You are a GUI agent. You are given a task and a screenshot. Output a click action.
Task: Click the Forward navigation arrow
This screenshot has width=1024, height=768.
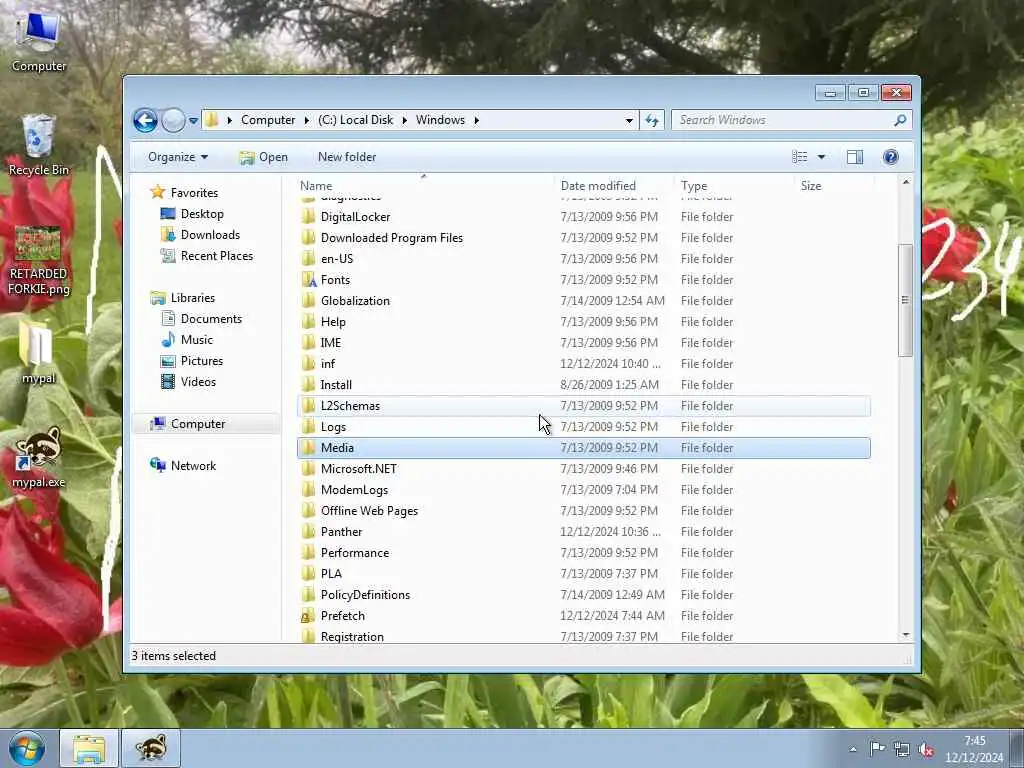tap(173, 120)
